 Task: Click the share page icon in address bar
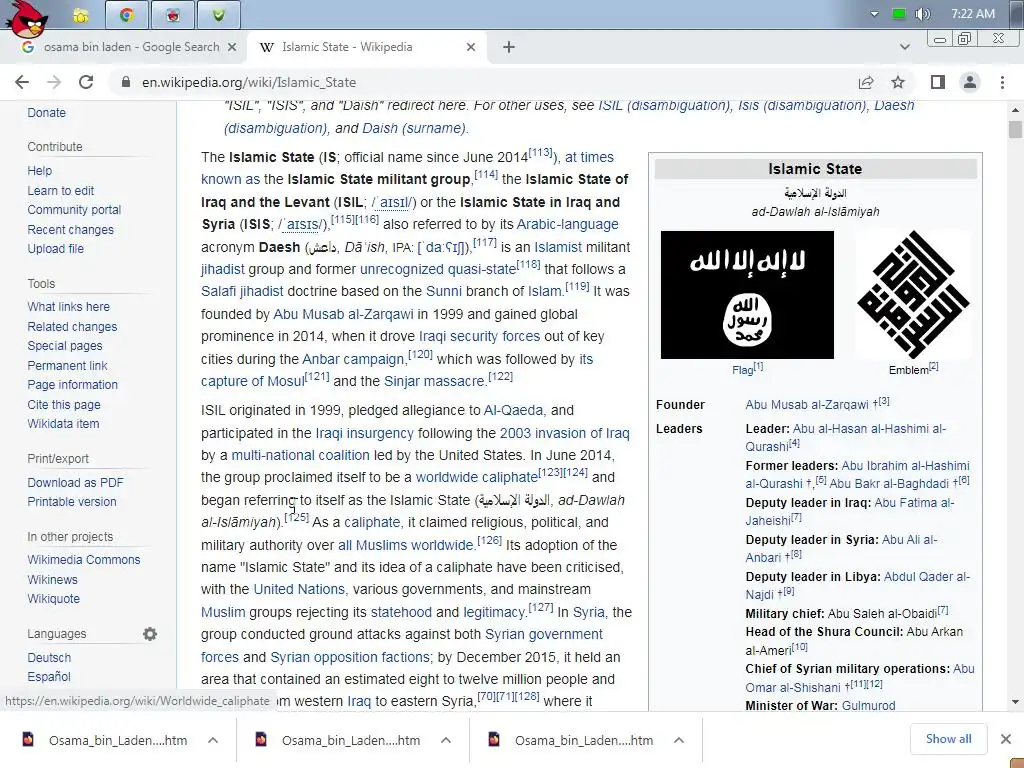[866, 82]
